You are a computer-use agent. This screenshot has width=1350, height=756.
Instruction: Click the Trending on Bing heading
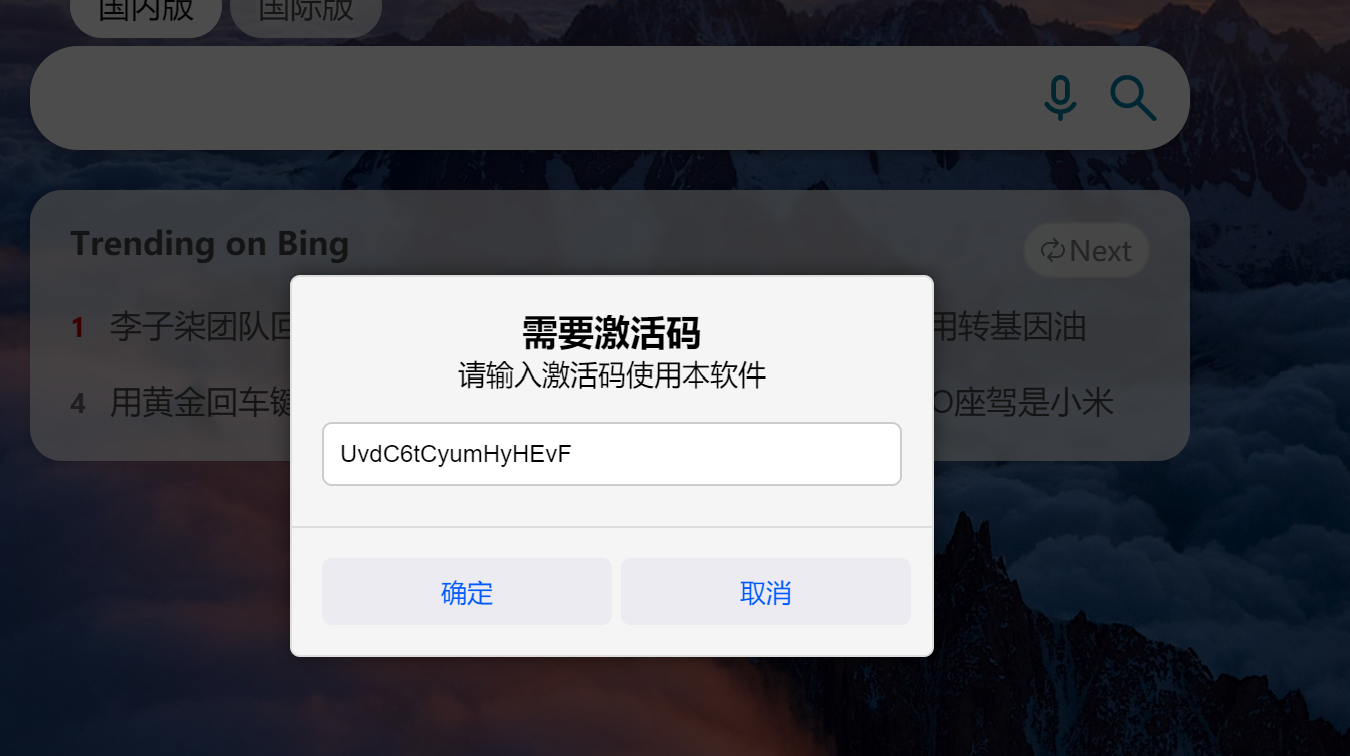click(209, 243)
